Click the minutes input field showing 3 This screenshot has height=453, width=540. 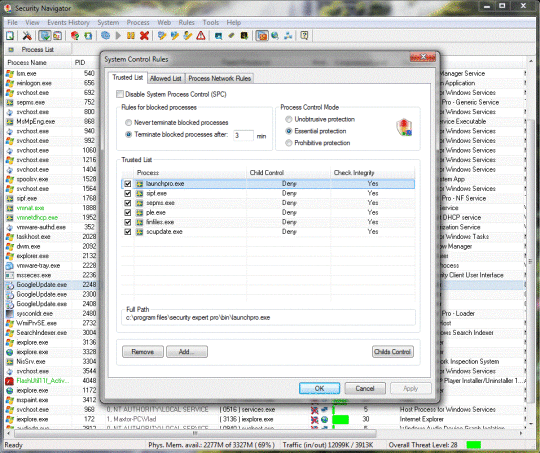(x=243, y=135)
